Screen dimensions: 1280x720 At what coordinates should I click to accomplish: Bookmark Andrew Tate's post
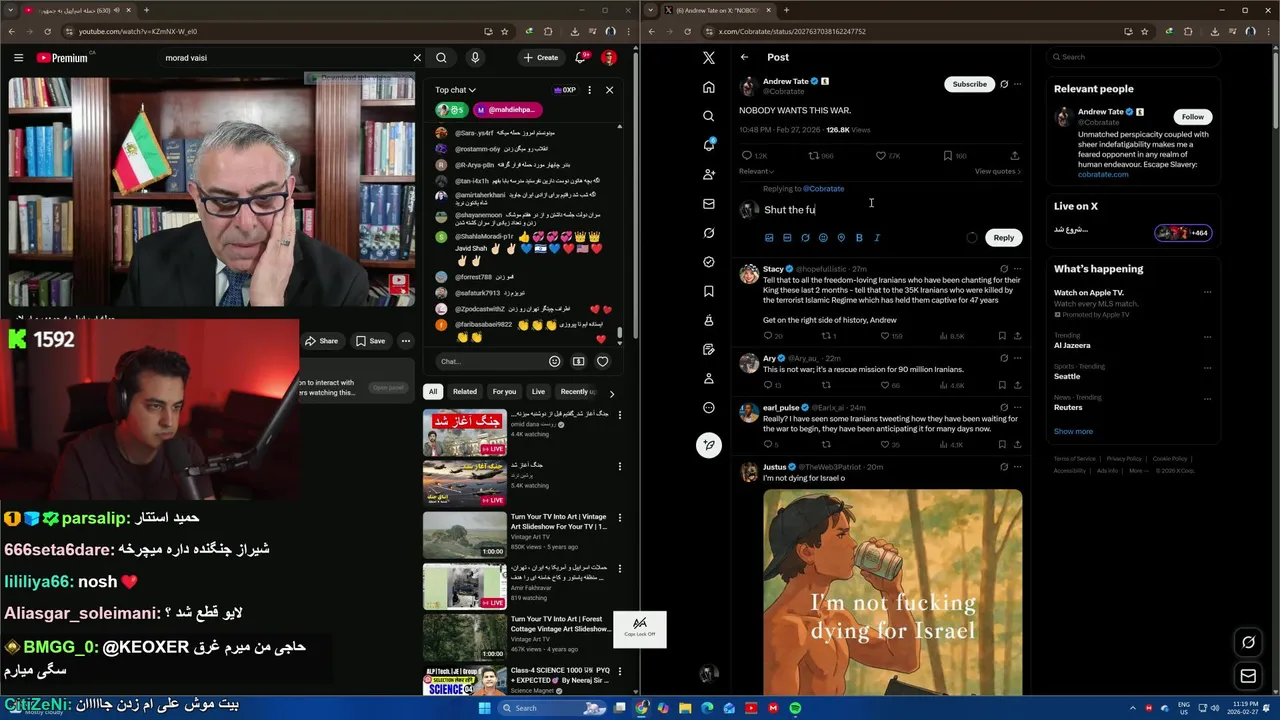[x=947, y=156]
